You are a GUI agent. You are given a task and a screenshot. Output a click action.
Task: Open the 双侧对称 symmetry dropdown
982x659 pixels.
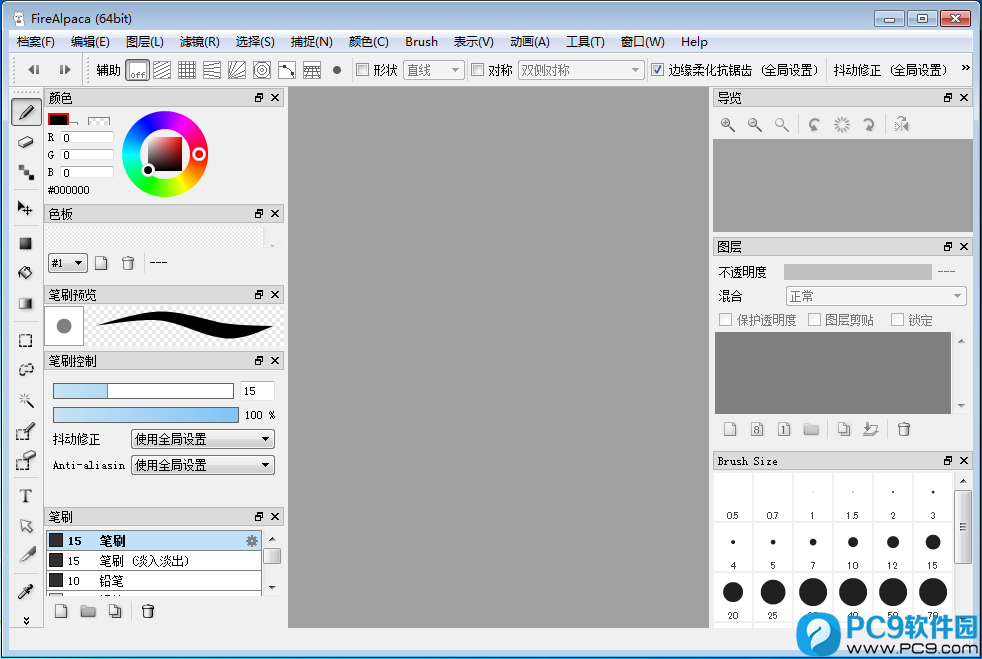[581, 70]
